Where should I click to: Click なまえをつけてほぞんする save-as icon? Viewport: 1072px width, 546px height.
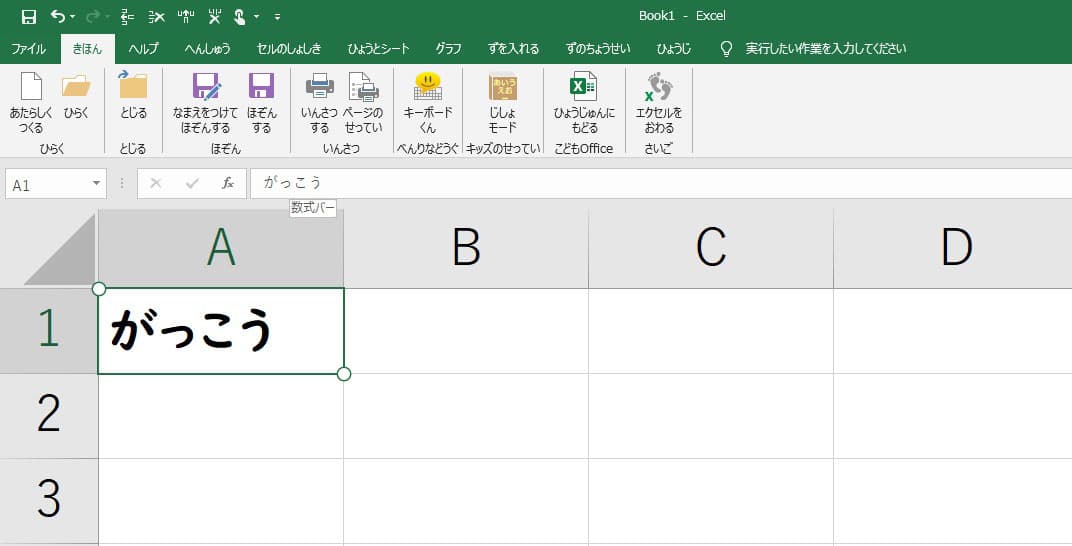[x=206, y=87]
